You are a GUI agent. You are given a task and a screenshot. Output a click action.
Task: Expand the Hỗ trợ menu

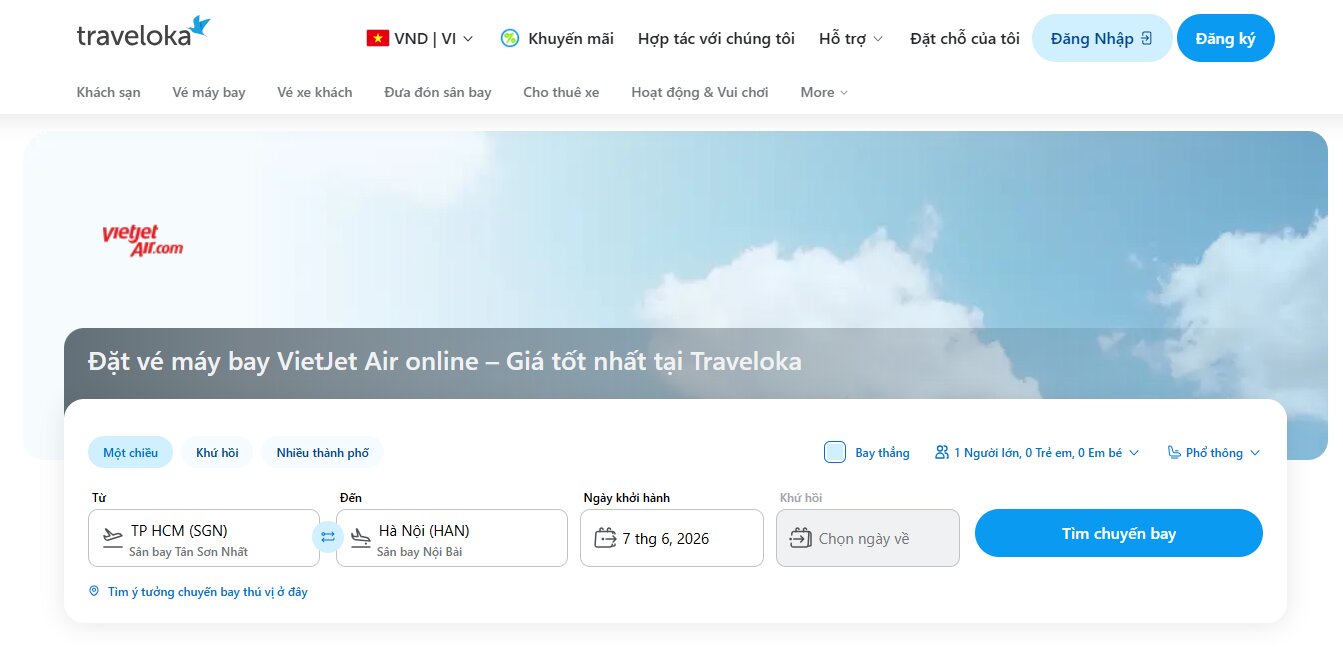pyautogui.click(x=851, y=39)
